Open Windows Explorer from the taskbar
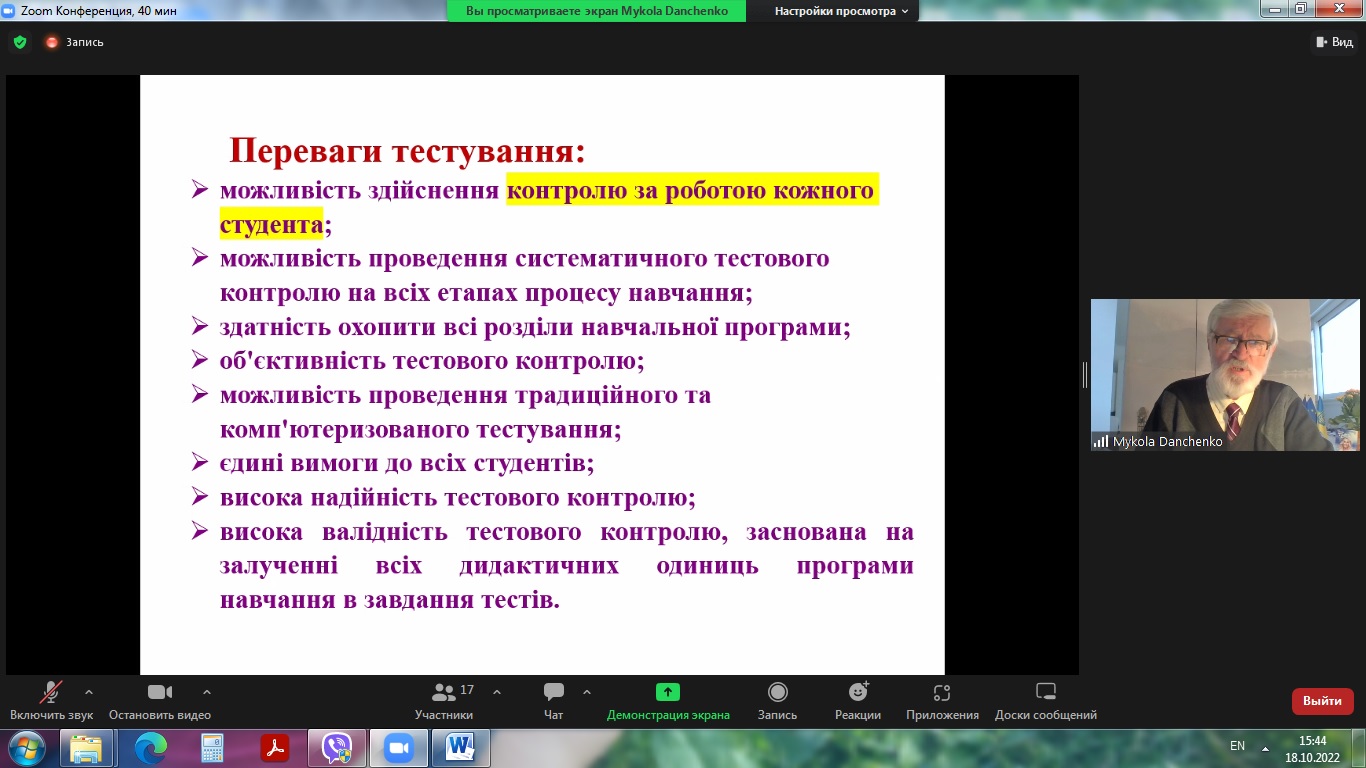This screenshot has width=1366, height=768. click(87, 747)
